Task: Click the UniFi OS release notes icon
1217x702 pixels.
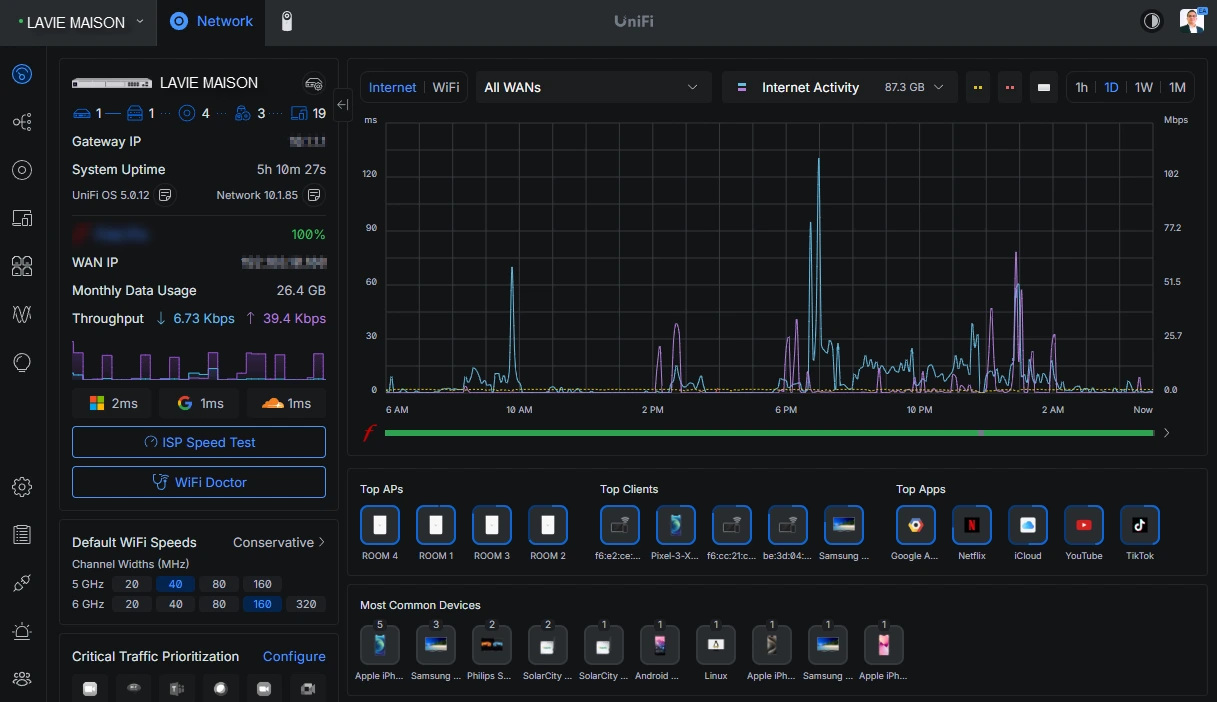Action: (x=166, y=195)
